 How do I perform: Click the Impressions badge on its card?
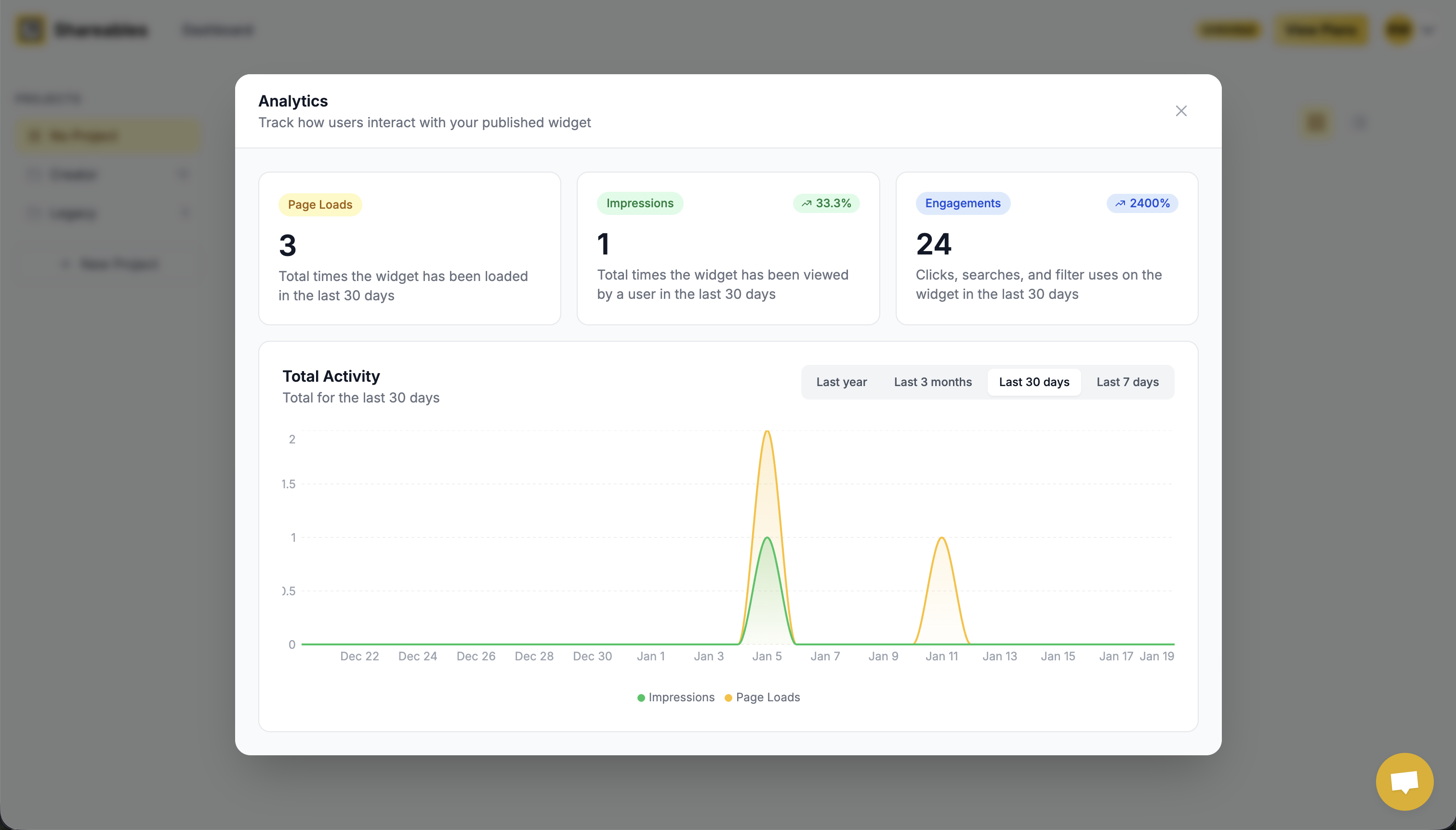click(639, 203)
